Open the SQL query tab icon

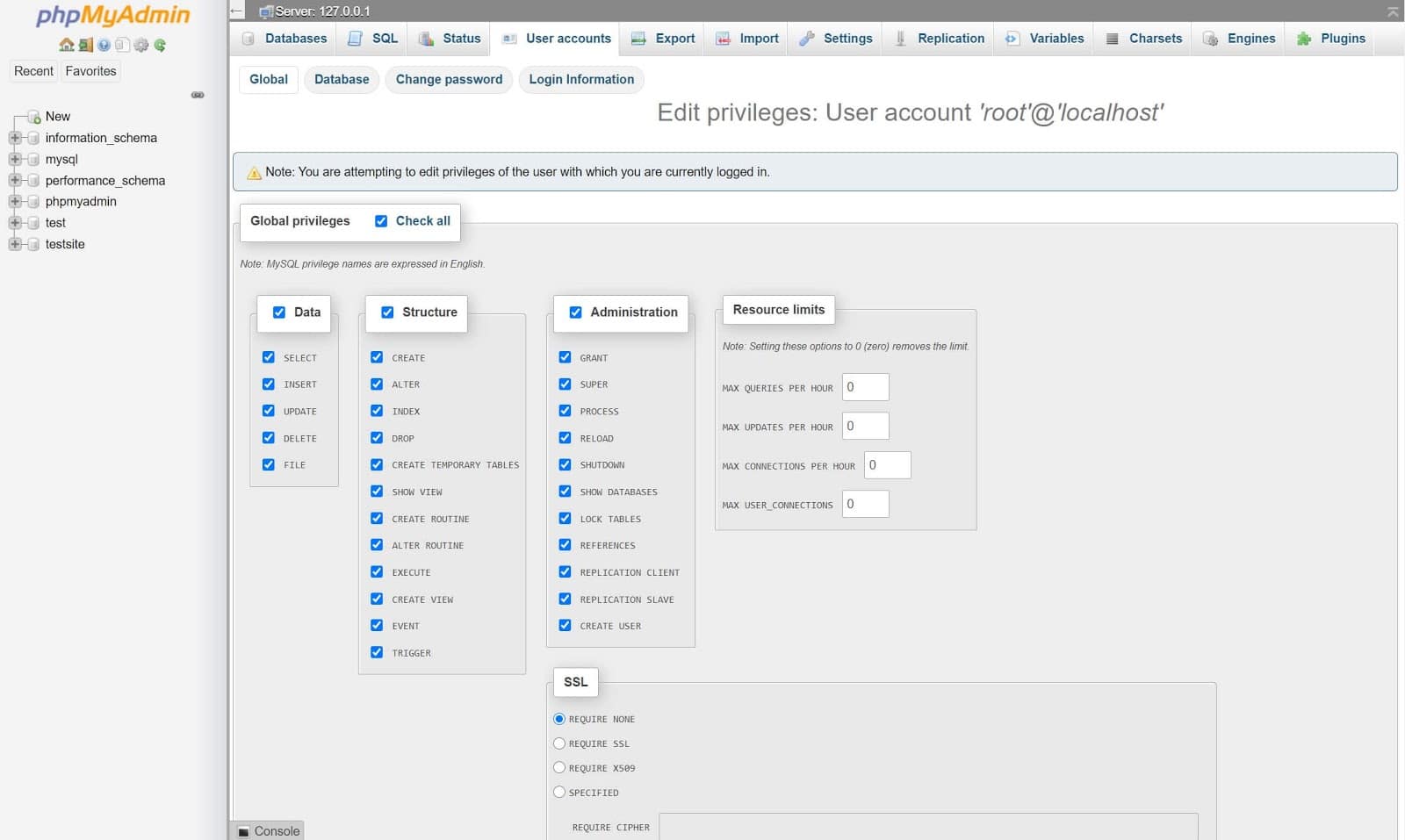click(x=353, y=38)
